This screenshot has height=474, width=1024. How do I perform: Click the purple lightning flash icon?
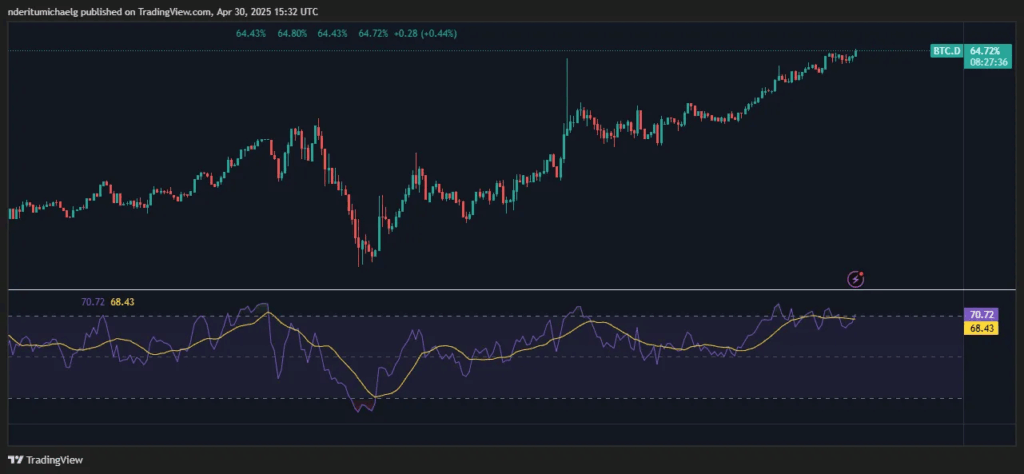coord(856,279)
